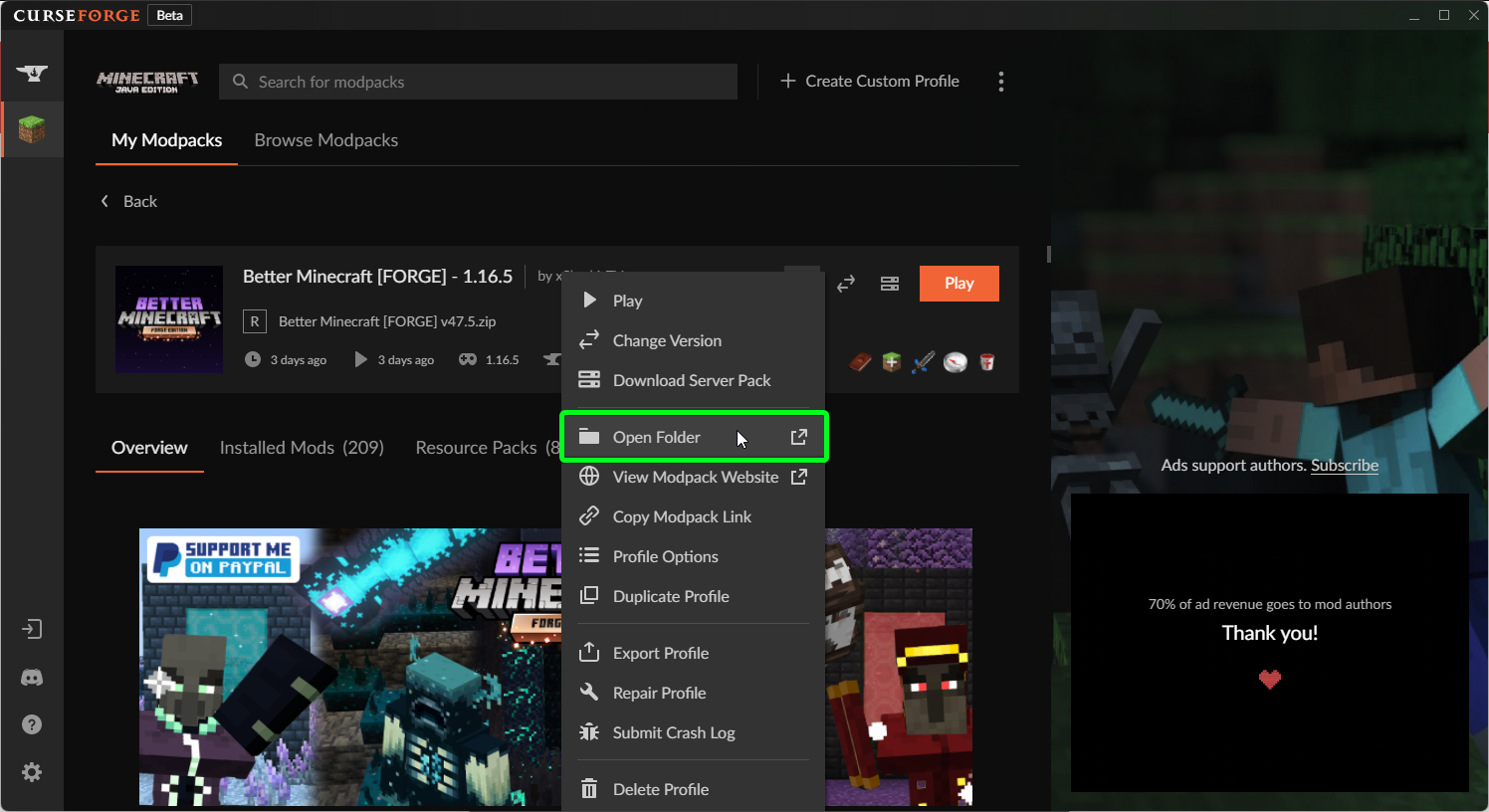Image resolution: width=1489 pixels, height=812 pixels.
Task: Choose Duplicate Profile in the menu
Action: click(x=694, y=596)
